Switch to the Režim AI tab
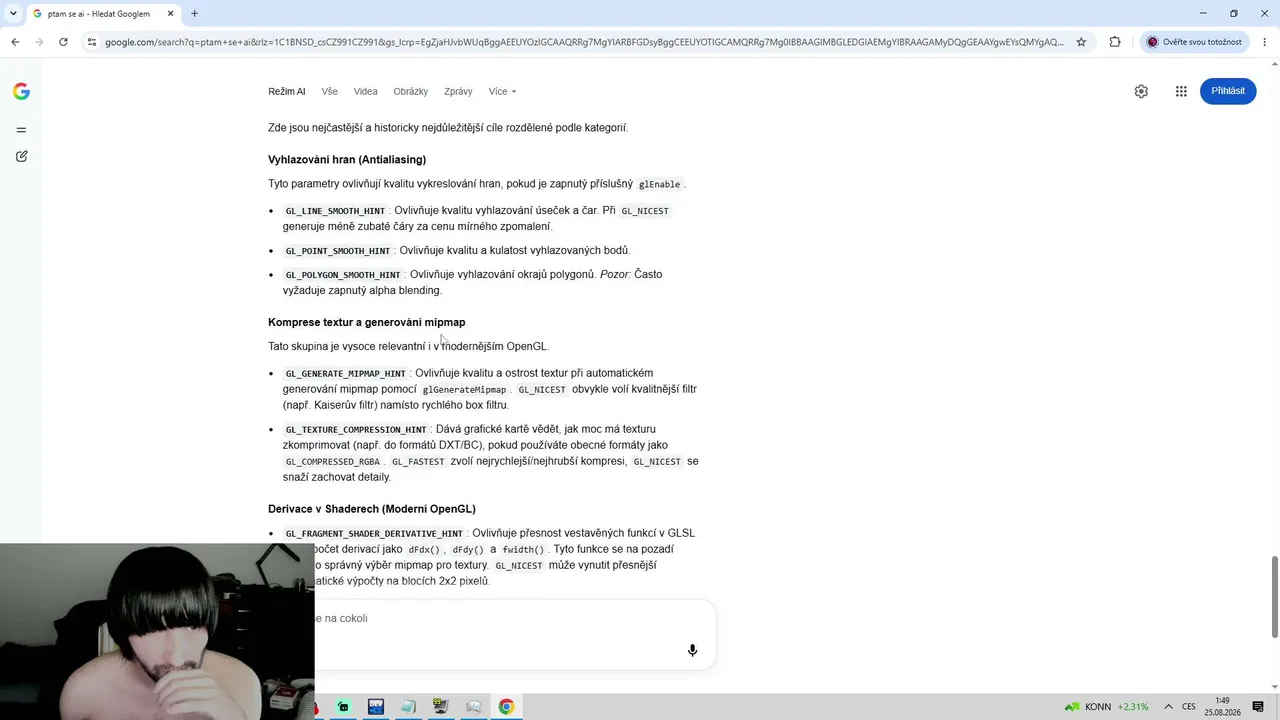Image resolution: width=1280 pixels, height=720 pixels. pos(286,91)
